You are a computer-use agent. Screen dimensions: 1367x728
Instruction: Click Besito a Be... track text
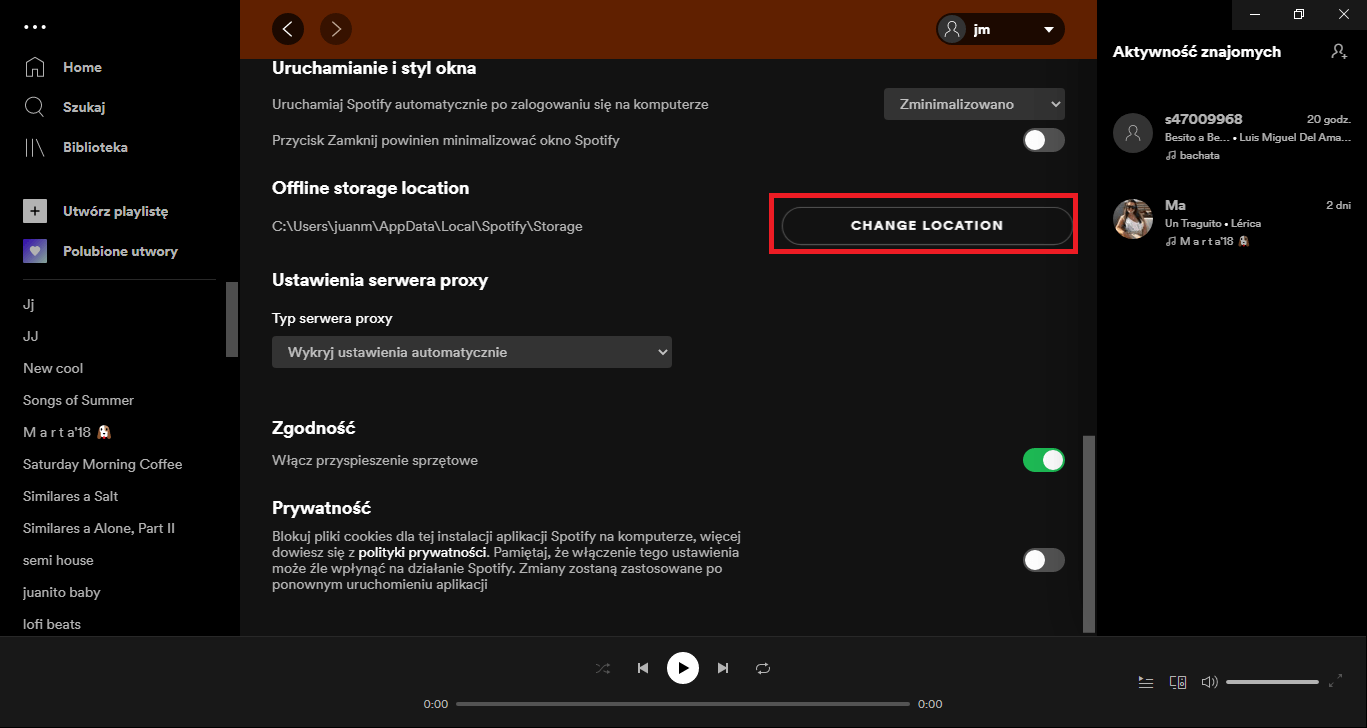click(x=1196, y=137)
